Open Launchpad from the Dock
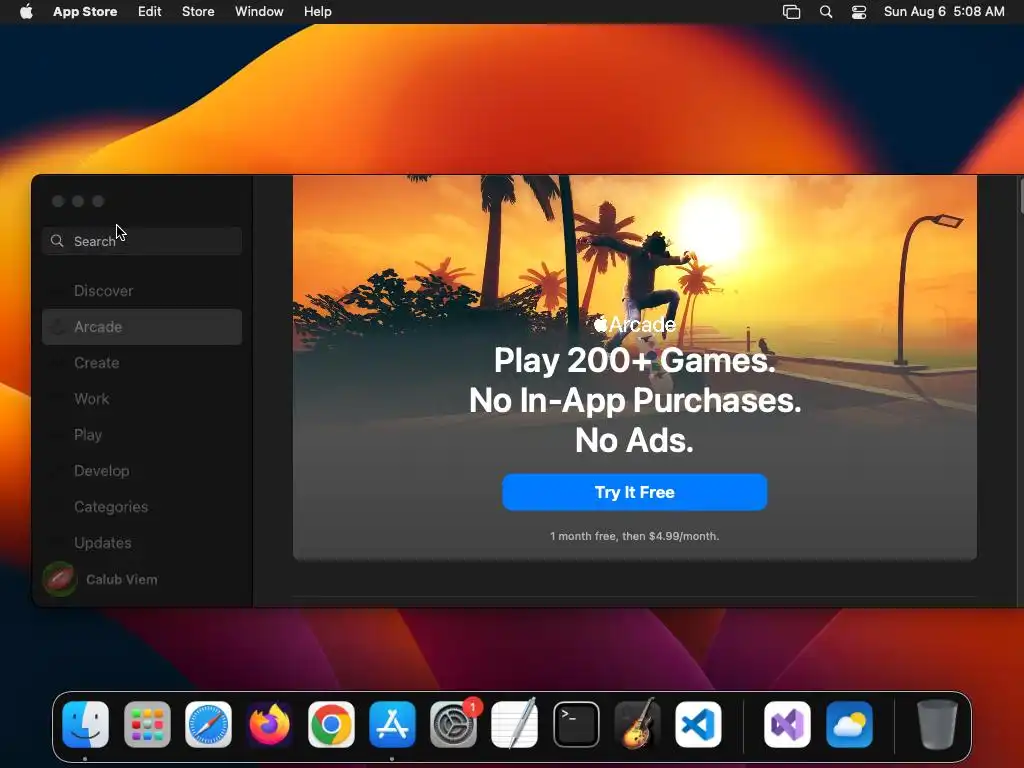1024x768 pixels. tap(147, 724)
